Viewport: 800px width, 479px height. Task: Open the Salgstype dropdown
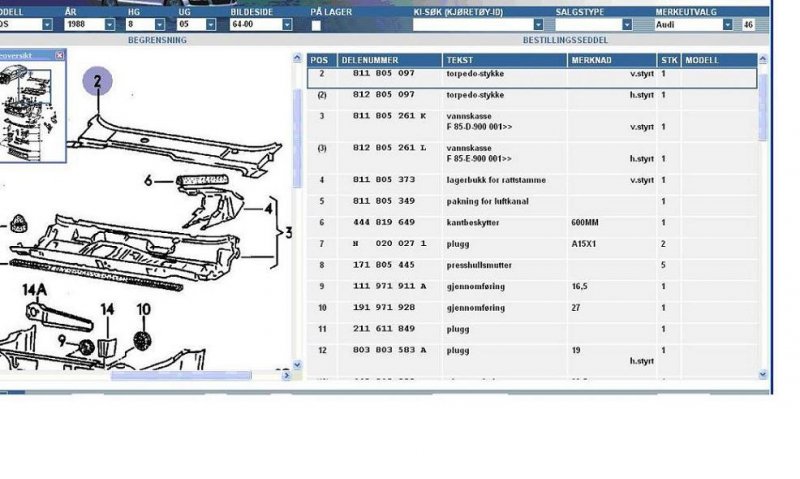pos(627,24)
